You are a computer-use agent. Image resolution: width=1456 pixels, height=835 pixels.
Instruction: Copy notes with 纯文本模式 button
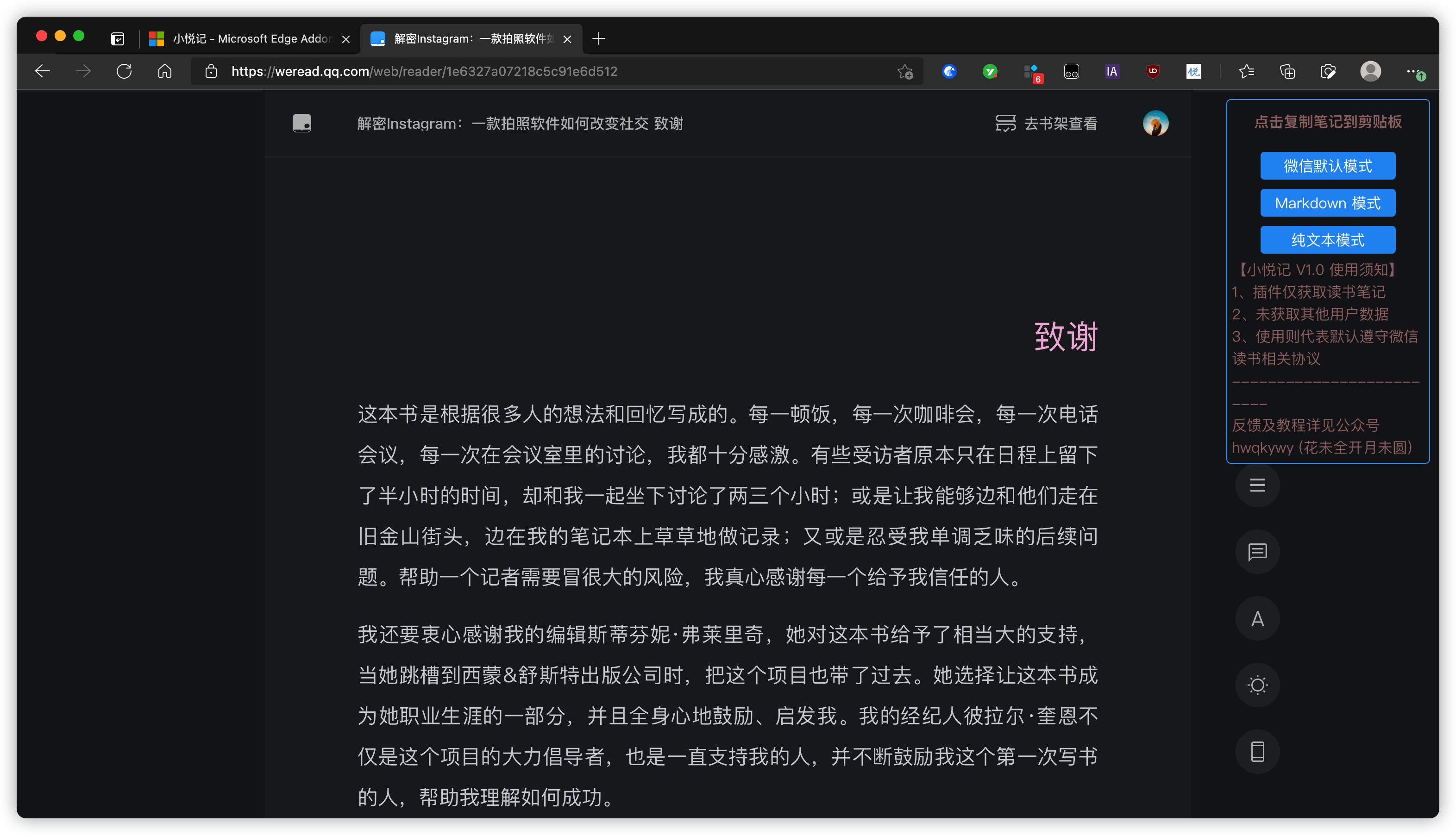click(1327, 240)
